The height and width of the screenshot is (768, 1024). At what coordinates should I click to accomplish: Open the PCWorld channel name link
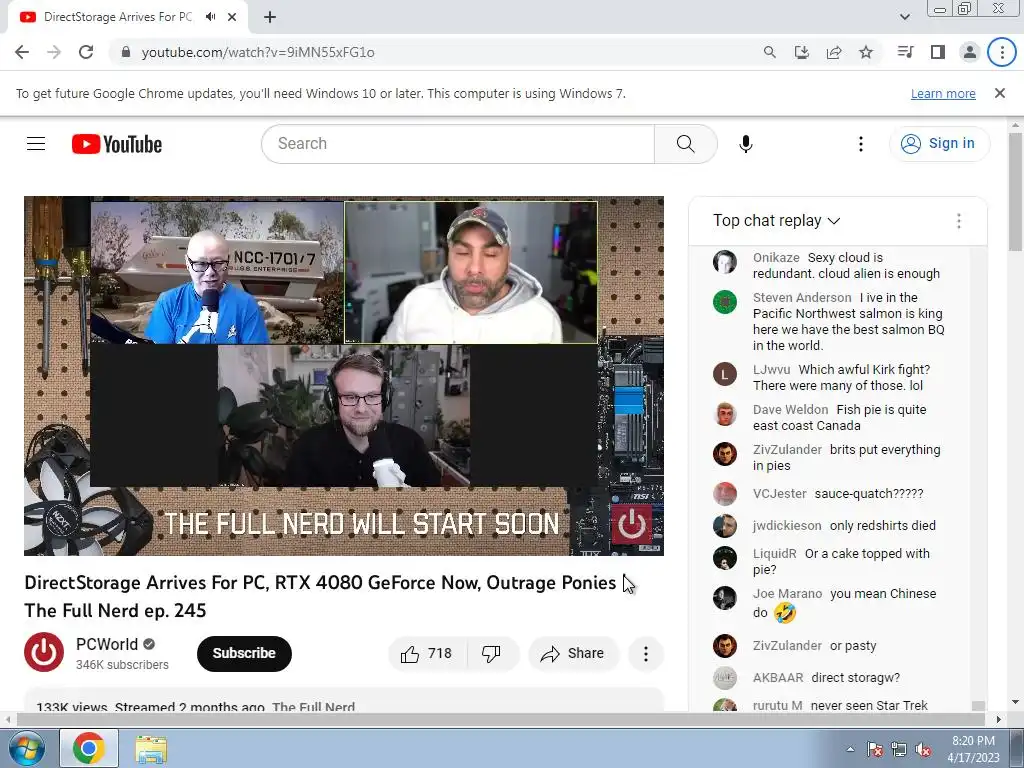coord(106,645)
